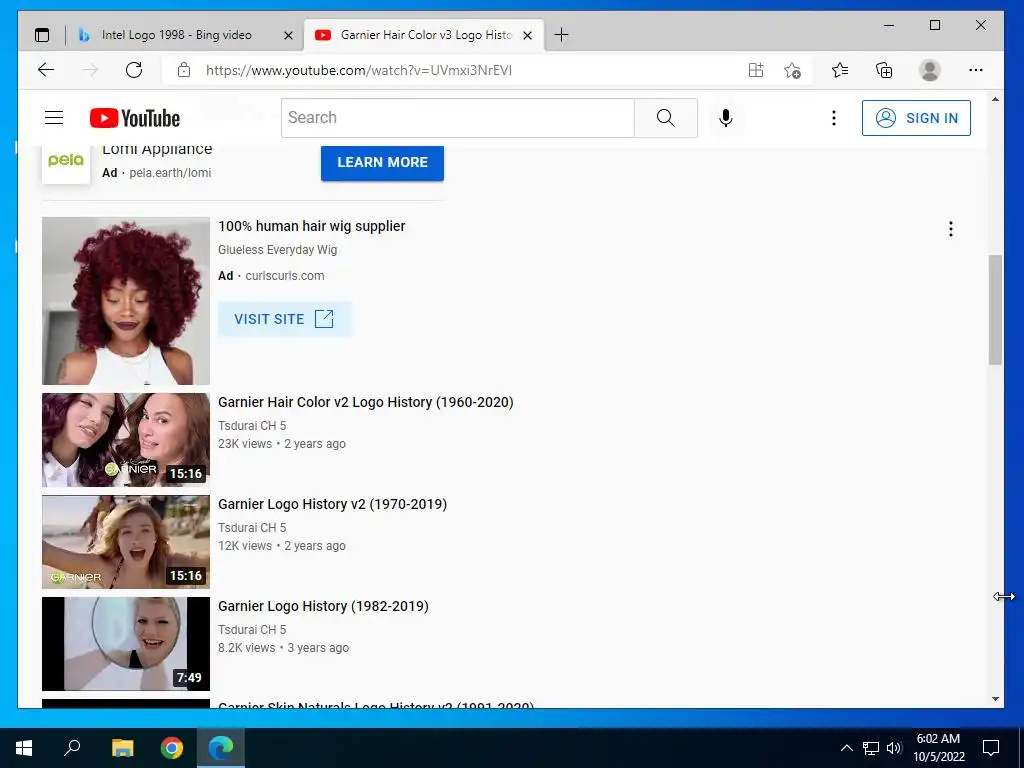Open the Favorites list
The height and width of the screenshot is (768, 1024).
point(840,70)
